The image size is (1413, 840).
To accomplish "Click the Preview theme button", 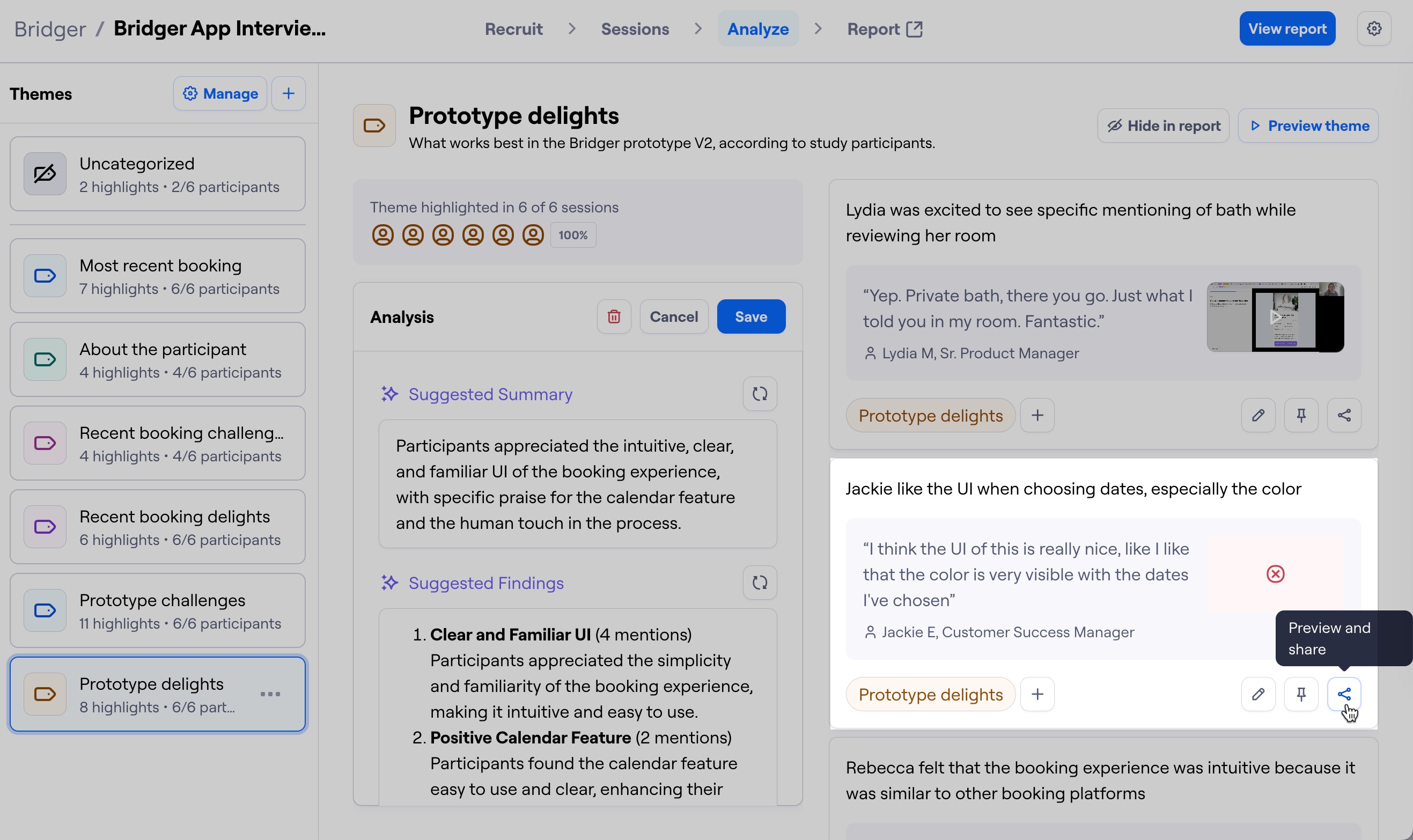I will 1308,126.
